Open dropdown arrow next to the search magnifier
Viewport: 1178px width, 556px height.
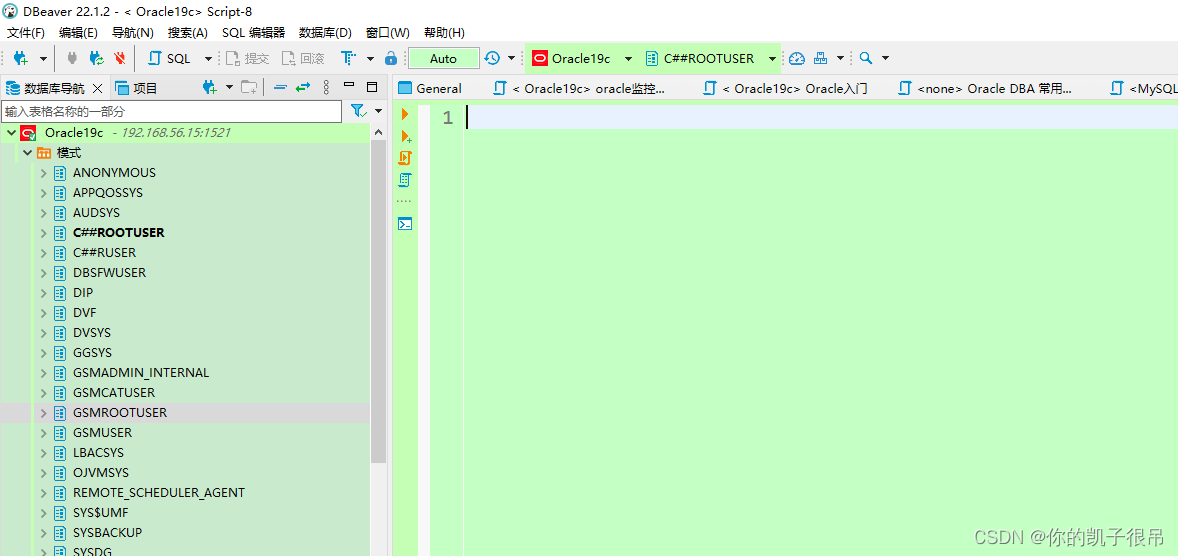point(886,59)
